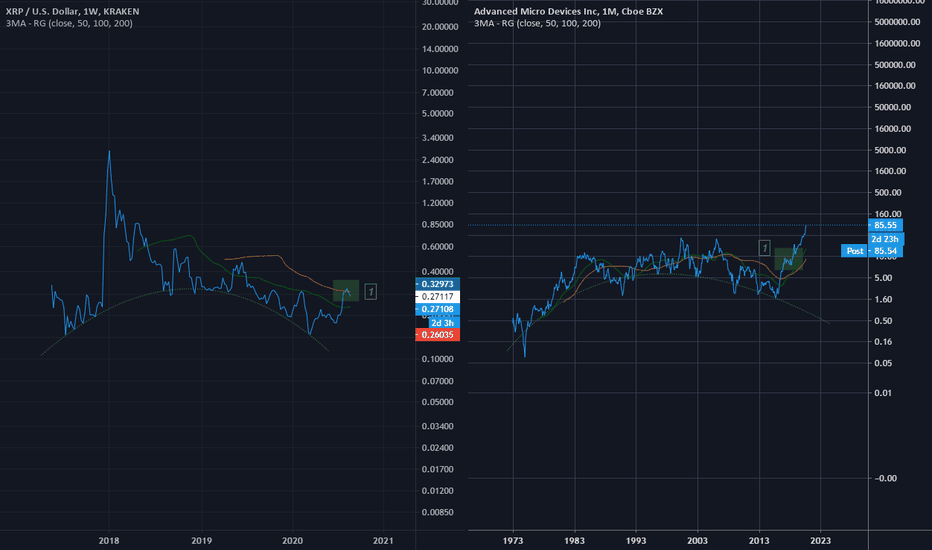The height and width of the screenshot is (550, 932).
Task: Click the 10.00000 price scale value
Action: pos(440,70)
